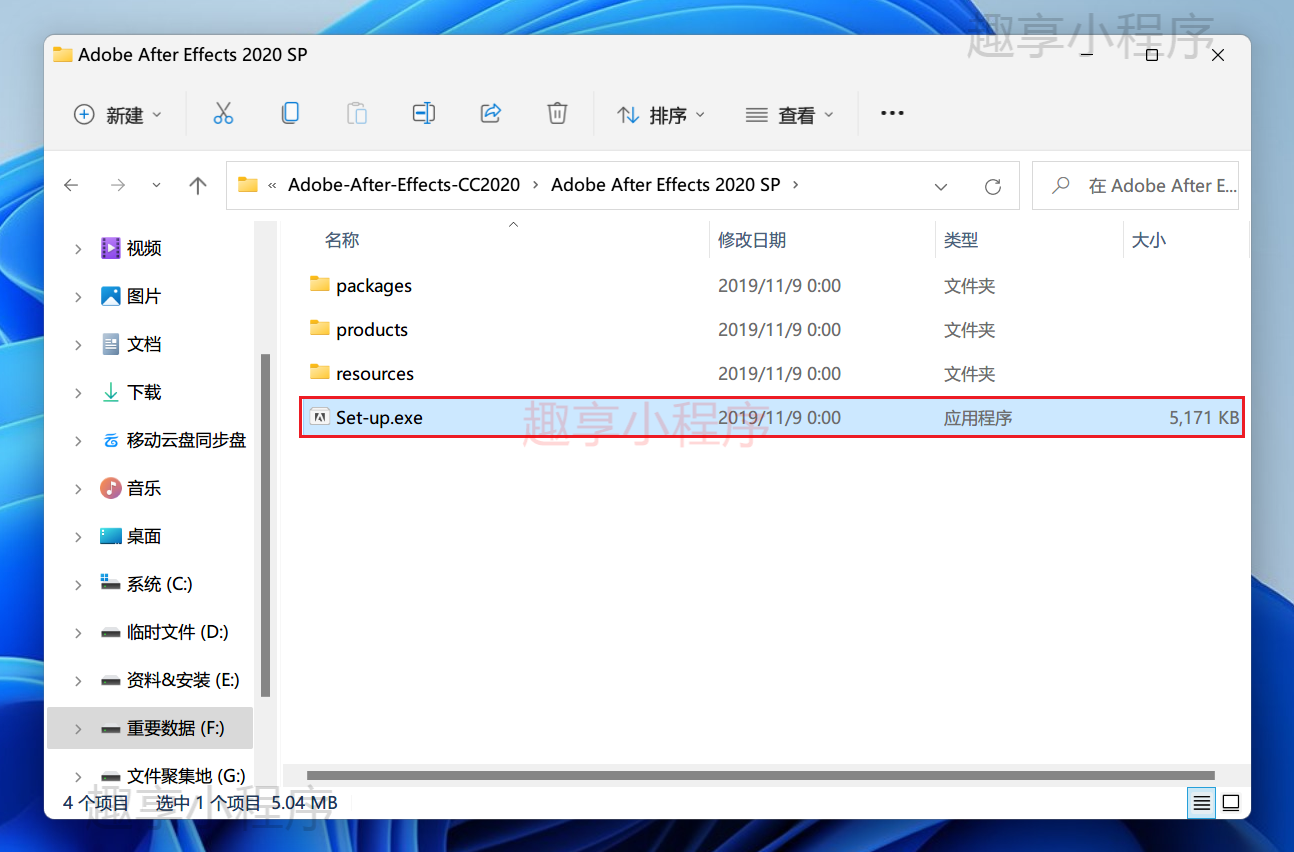
Task: Open 重要数据 (F:) drive
Action: click(x=176, y=728)
